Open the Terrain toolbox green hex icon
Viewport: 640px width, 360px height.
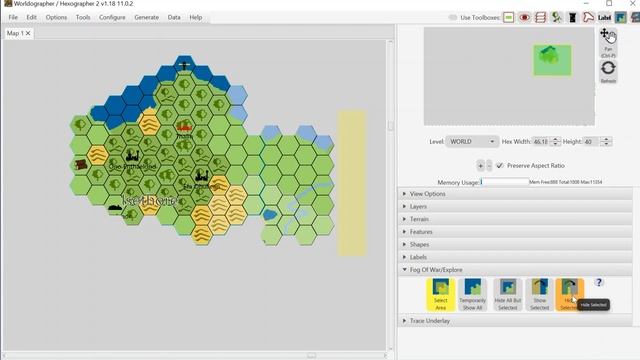(x=508, y=18)
